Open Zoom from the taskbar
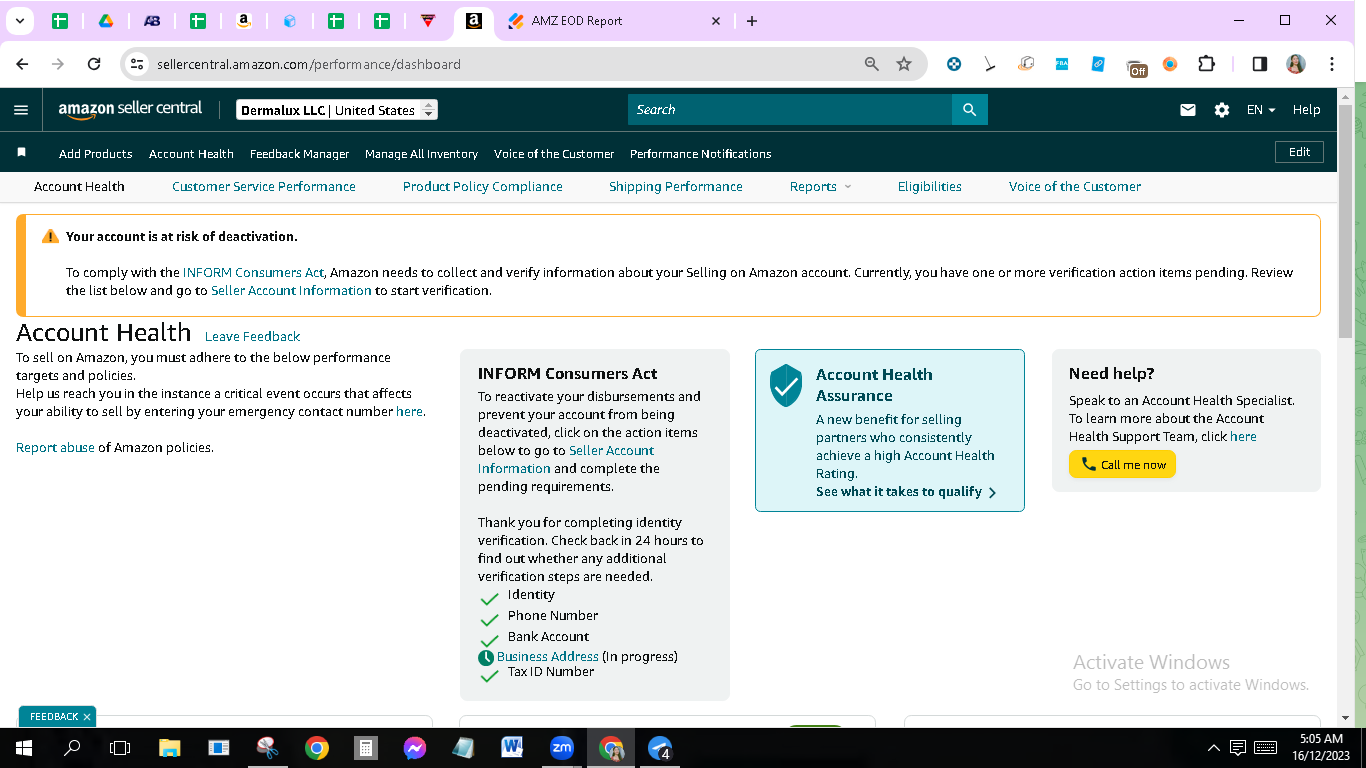Screen dimensions: 1366x768 (x=562, y=747)
